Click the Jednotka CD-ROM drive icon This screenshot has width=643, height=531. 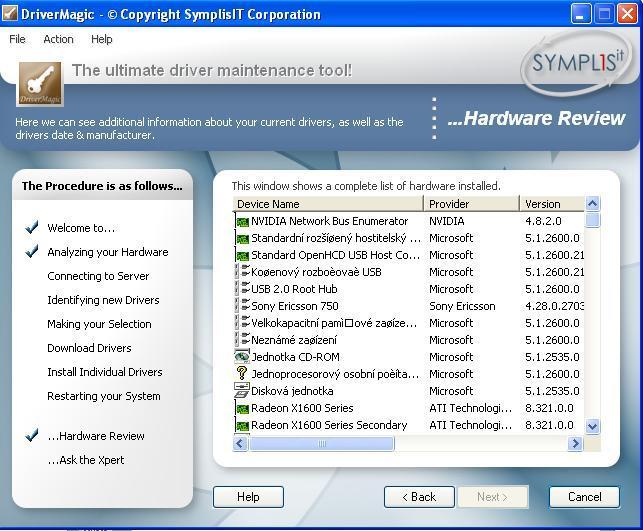pos(242,357)
